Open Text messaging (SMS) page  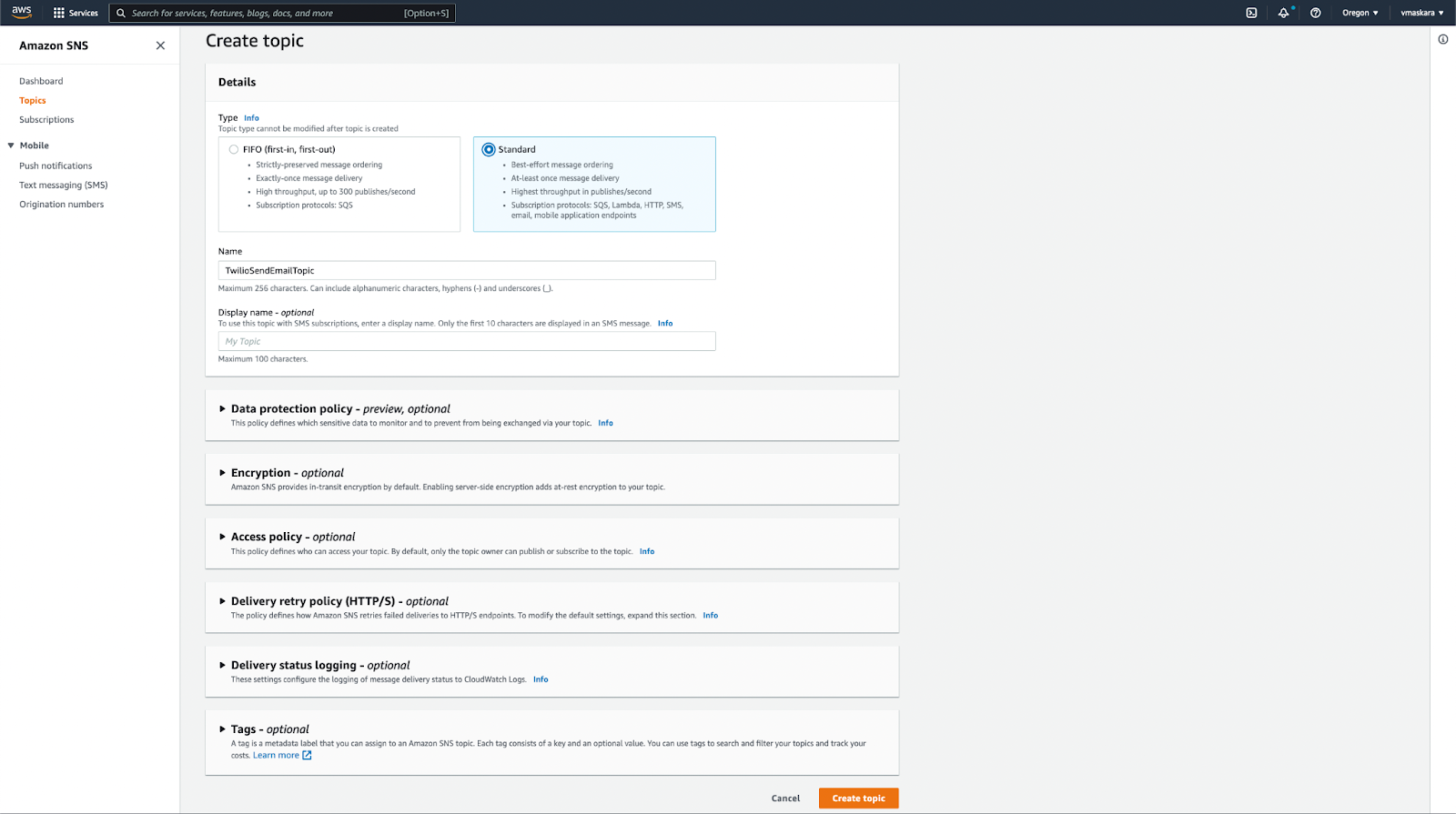point(64,185)
